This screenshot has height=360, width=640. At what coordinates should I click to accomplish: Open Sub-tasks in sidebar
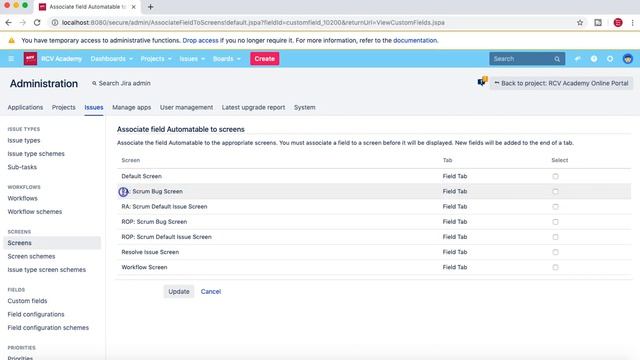click(22, 167)
